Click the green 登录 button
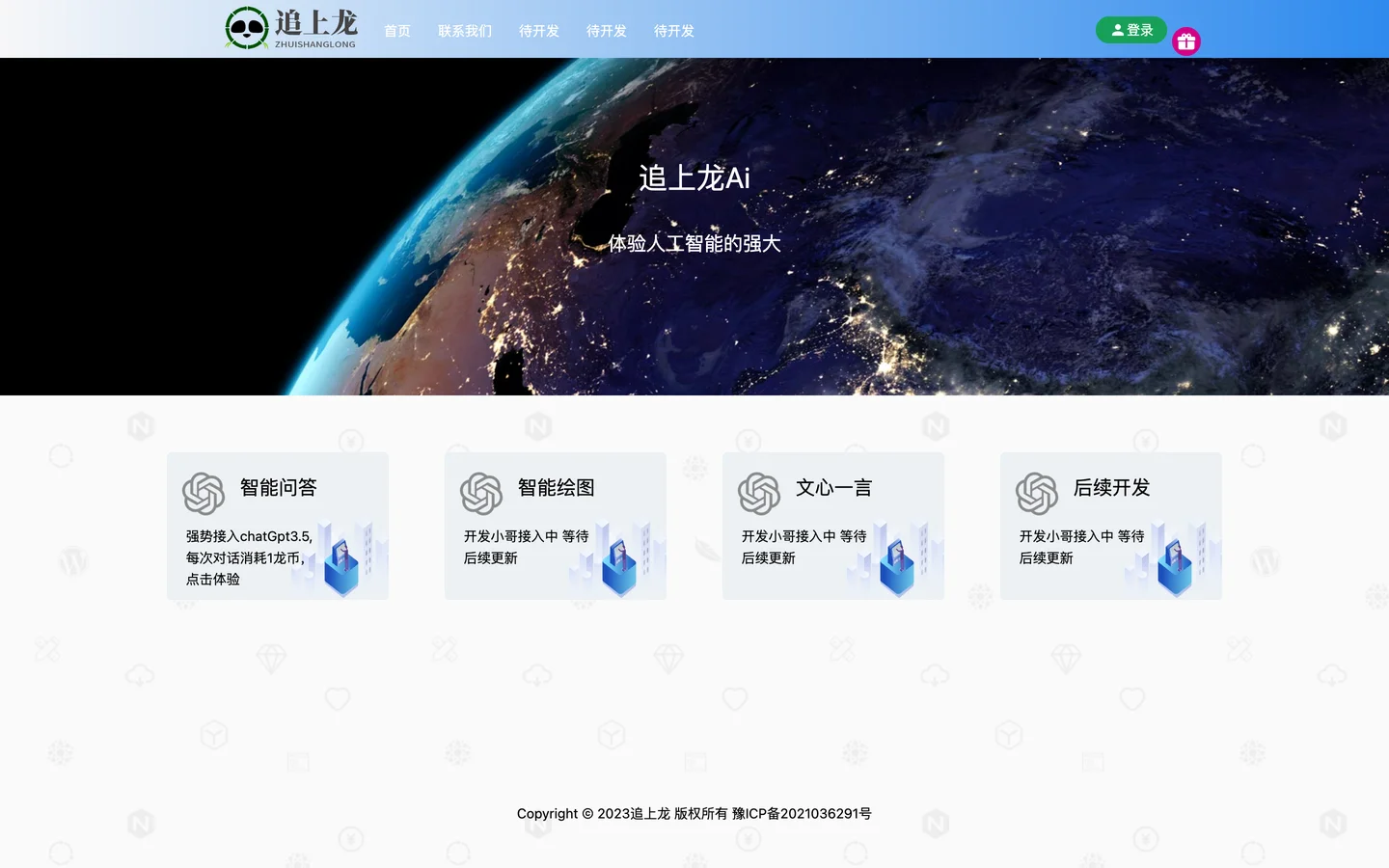Viewport: 1389px width, 868px height. point(1131,30)
